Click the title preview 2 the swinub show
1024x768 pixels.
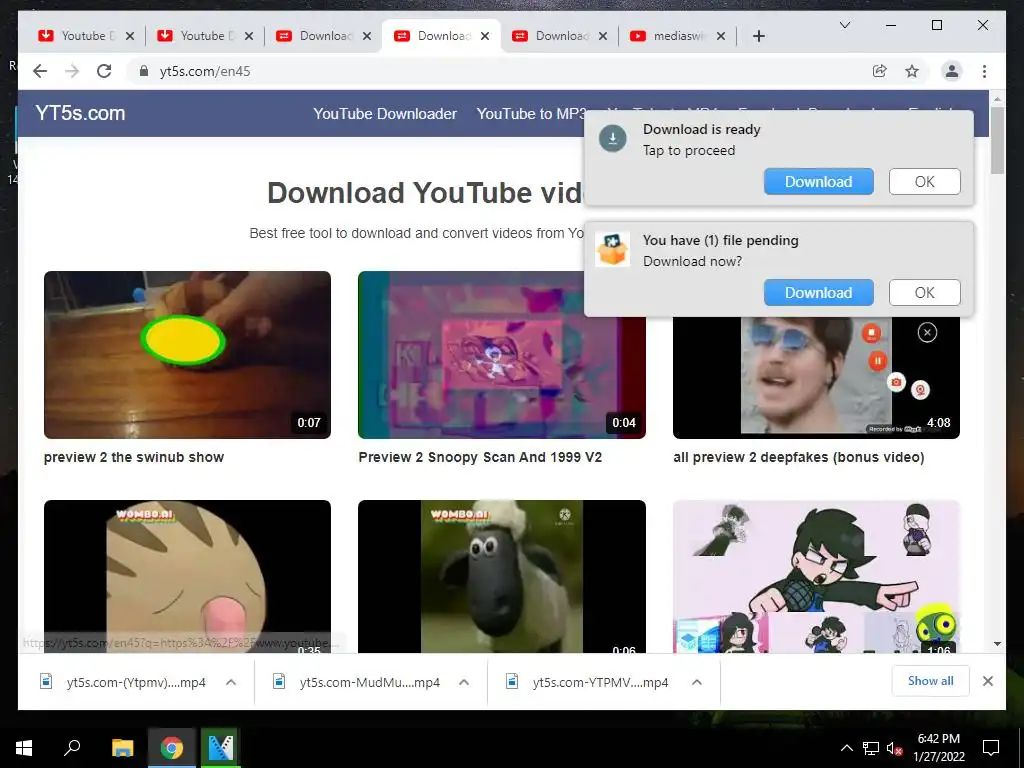pos(134,457)
